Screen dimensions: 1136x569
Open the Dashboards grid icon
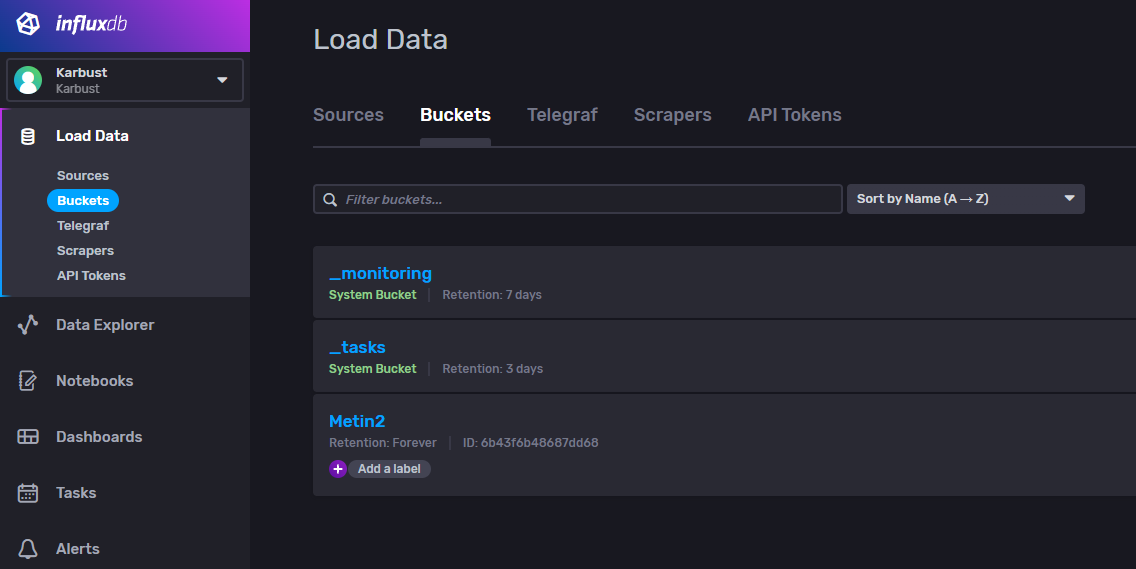28,437
